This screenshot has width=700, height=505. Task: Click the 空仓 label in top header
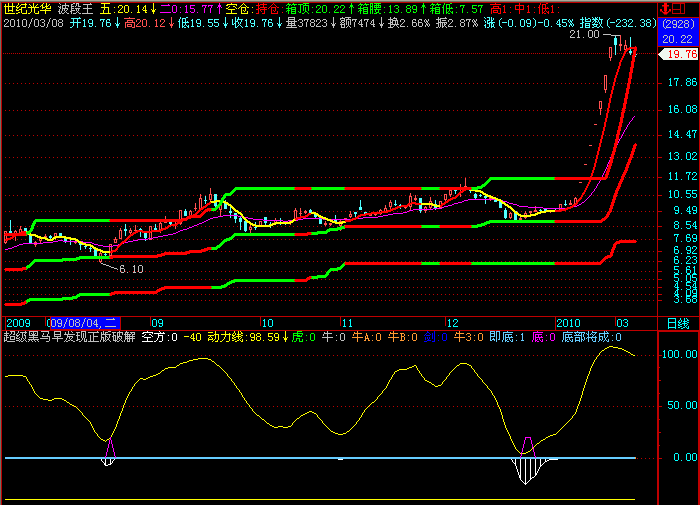tap(237, 8)
